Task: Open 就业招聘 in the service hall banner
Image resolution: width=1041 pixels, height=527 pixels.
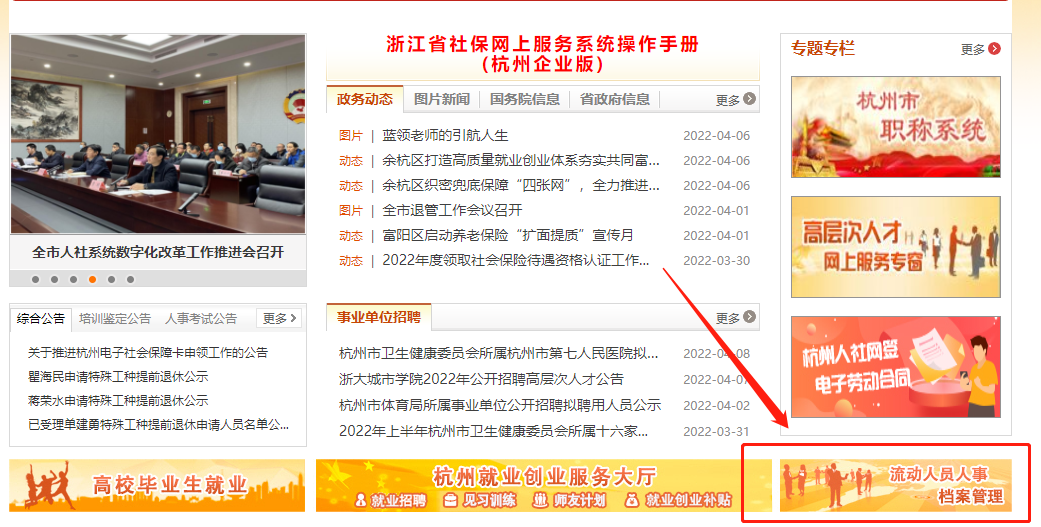Action: click(398, 500)
